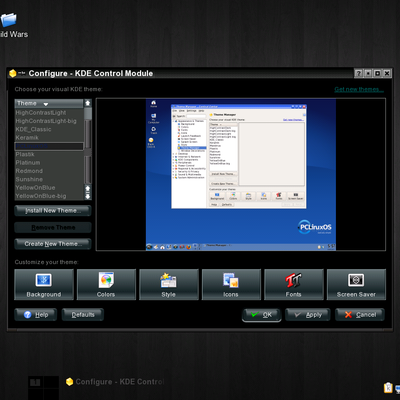
Task: Click the context help question mark button in title bar
Action: pos(358,73)
